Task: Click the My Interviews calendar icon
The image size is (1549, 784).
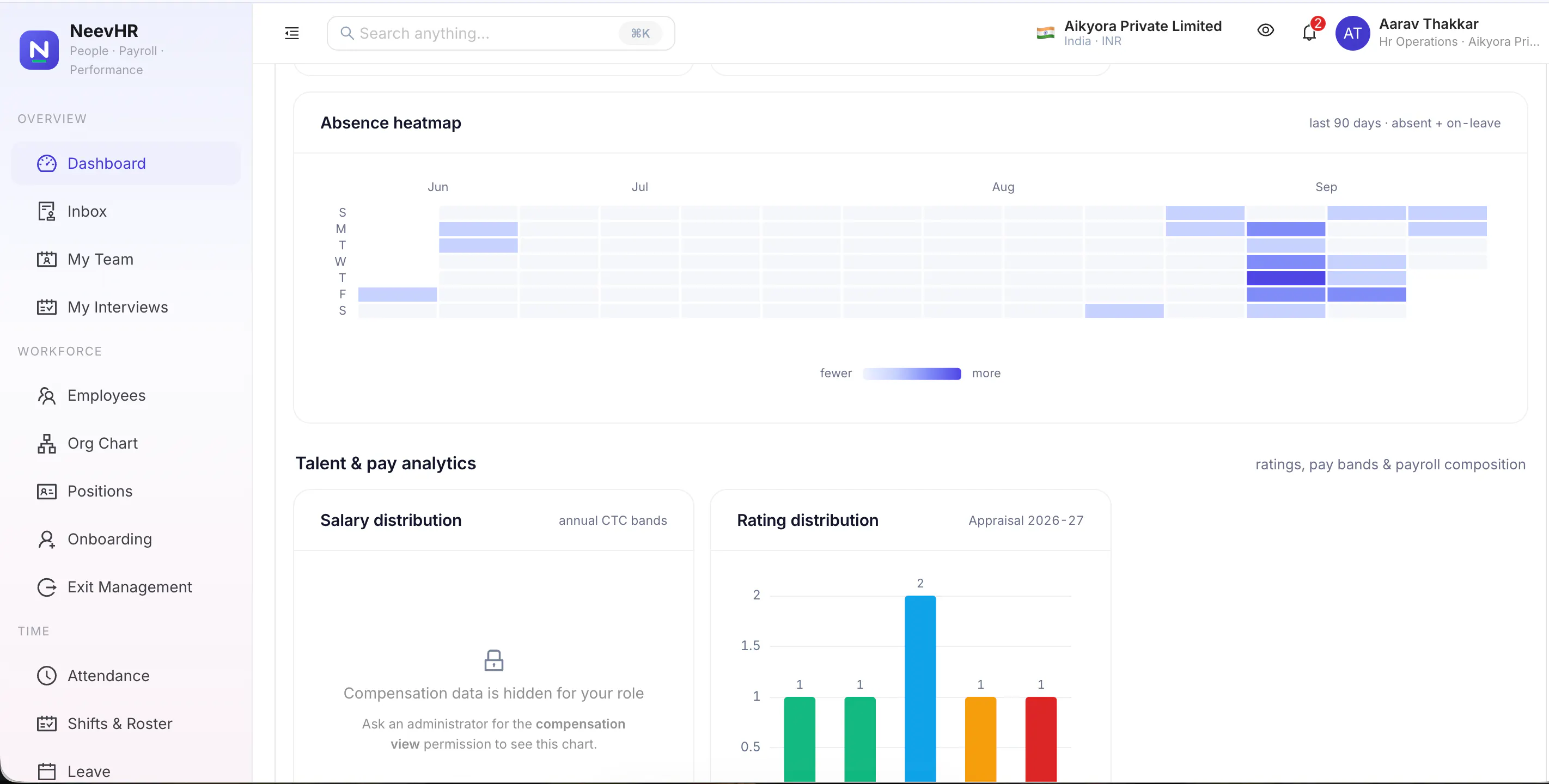Action: [47, 307]
